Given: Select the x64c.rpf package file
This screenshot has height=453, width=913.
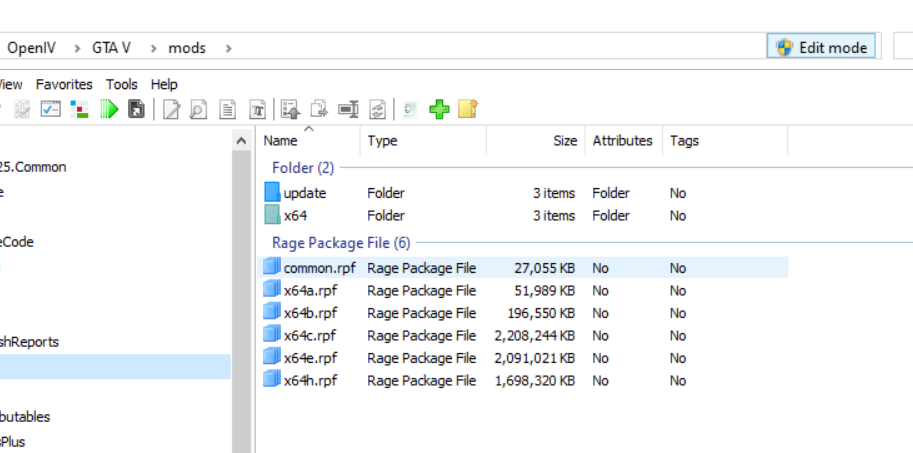Looking at the screenshot, I should click(x=309, y=336).
